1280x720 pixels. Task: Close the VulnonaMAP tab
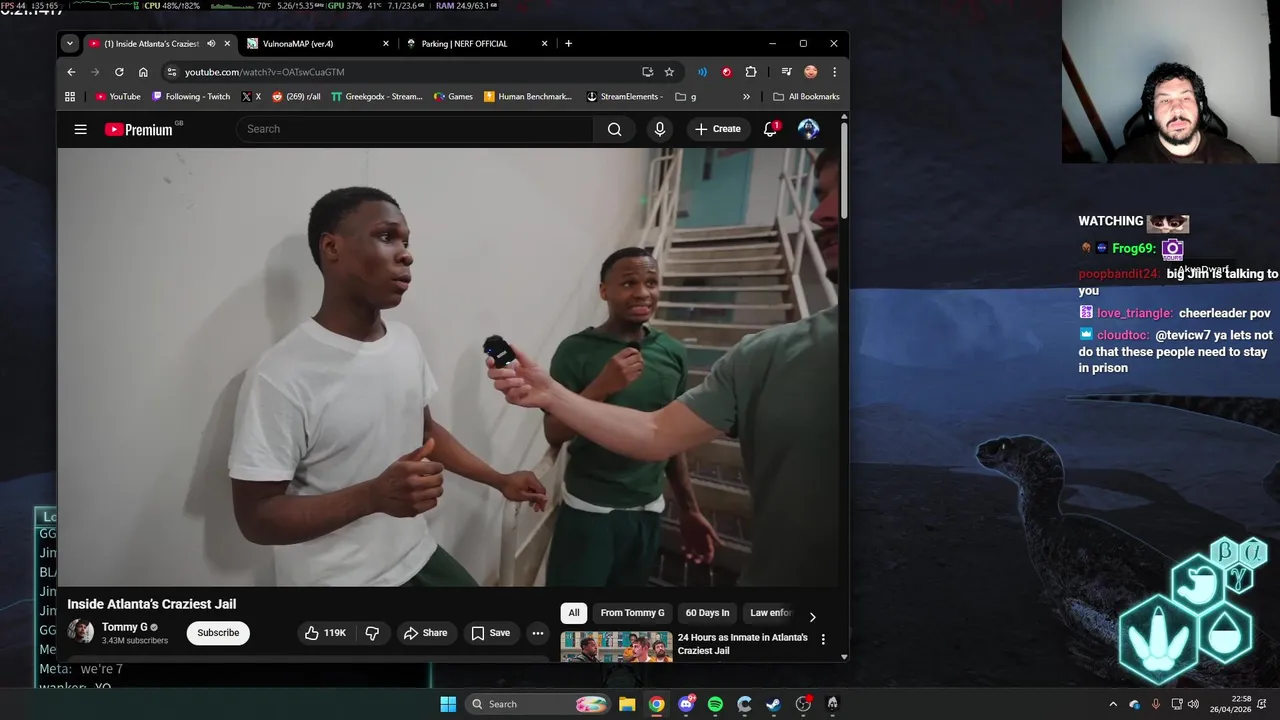click(386, 44)
